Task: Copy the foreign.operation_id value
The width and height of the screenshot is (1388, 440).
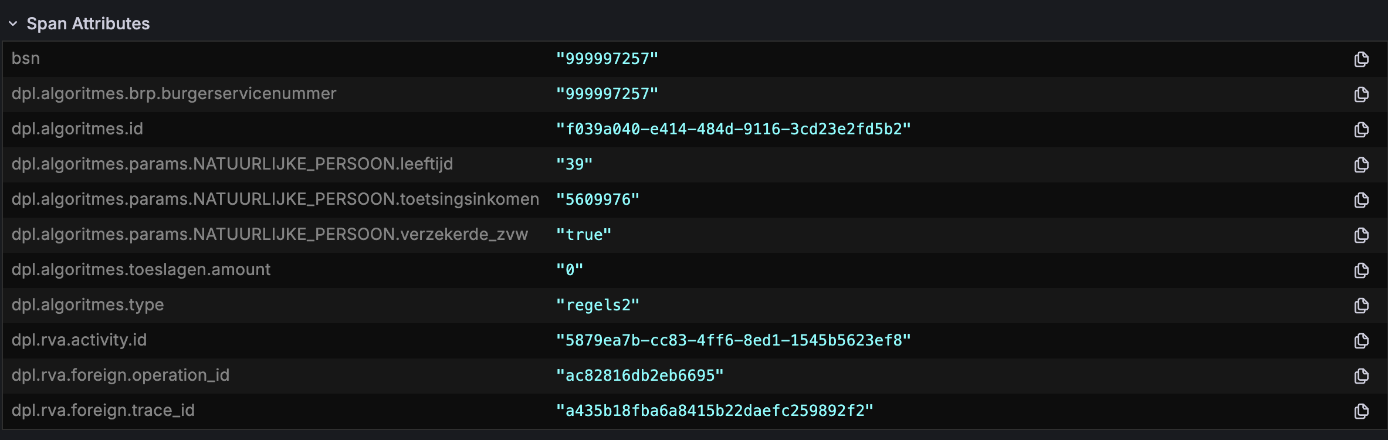Action: [x=1360, y=376]
